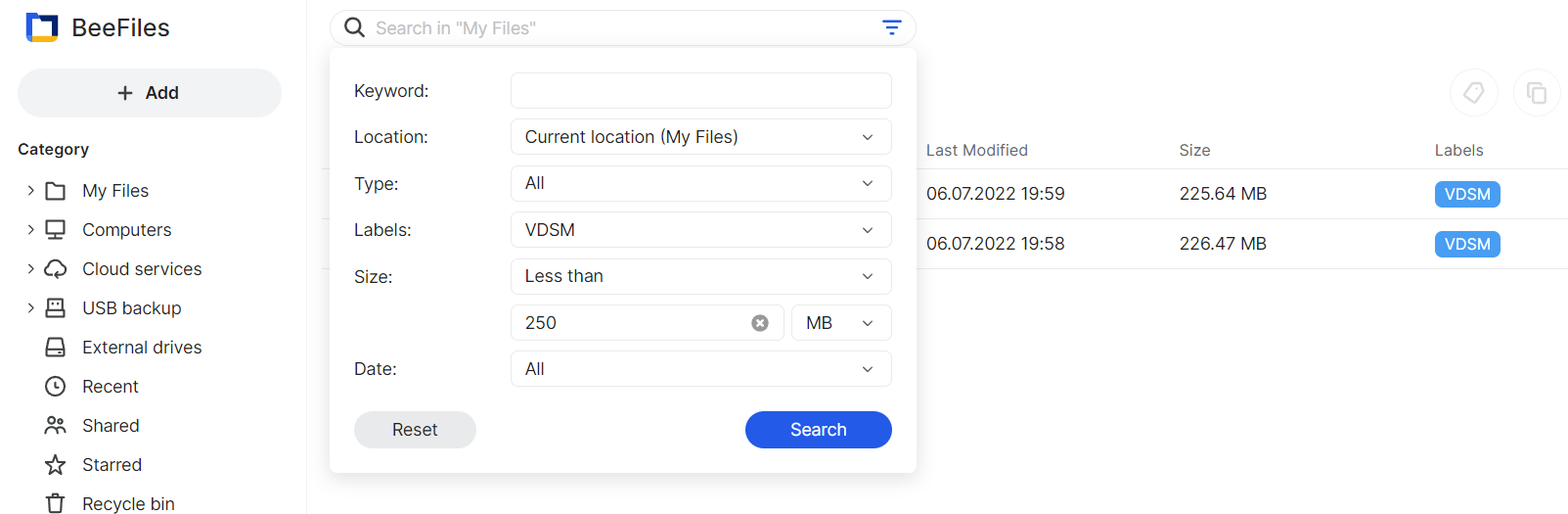The image size is (1568, 514).
Task: Click the copy icon button
Action: point(1537,93)
